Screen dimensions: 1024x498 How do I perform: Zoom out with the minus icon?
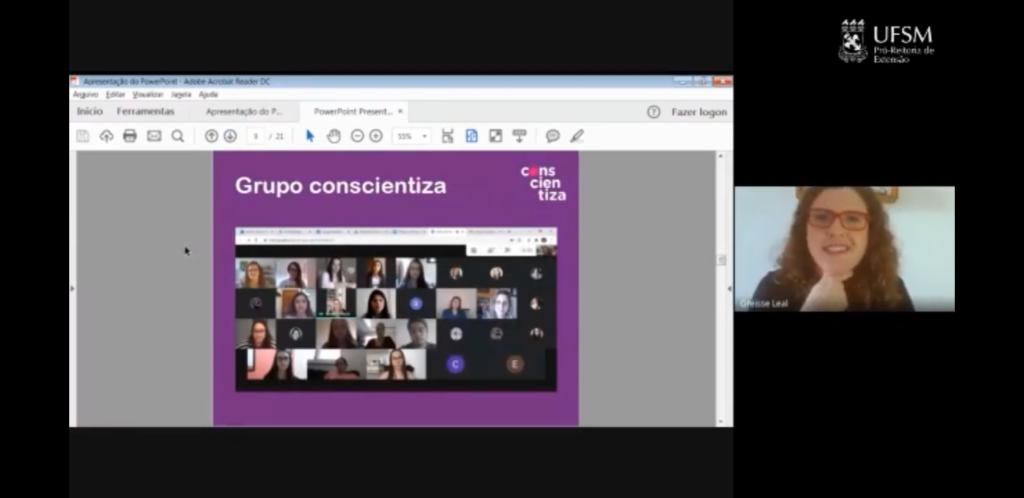point(357,136)
